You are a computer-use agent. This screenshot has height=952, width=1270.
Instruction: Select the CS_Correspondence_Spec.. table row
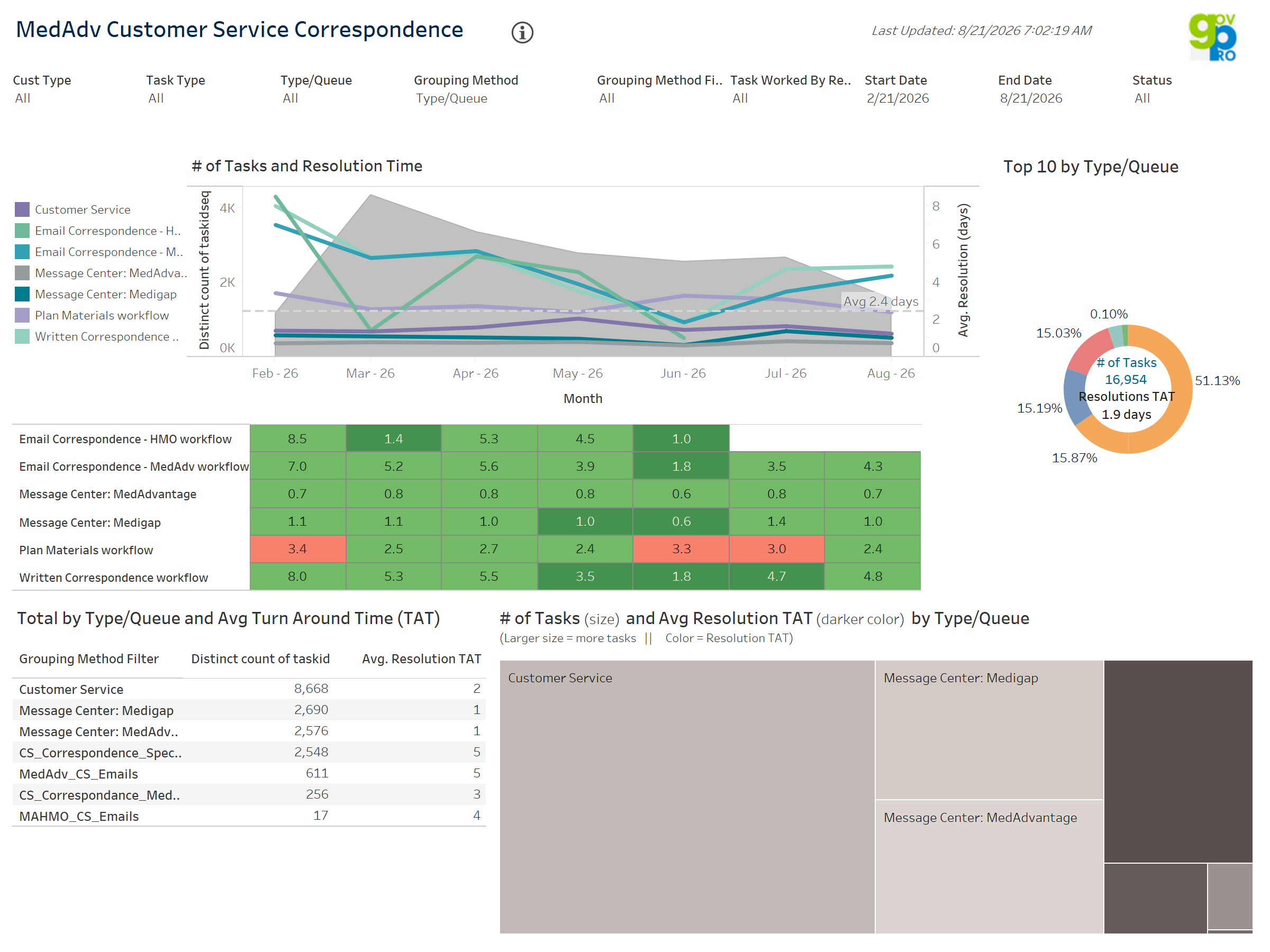pos(249,752)
